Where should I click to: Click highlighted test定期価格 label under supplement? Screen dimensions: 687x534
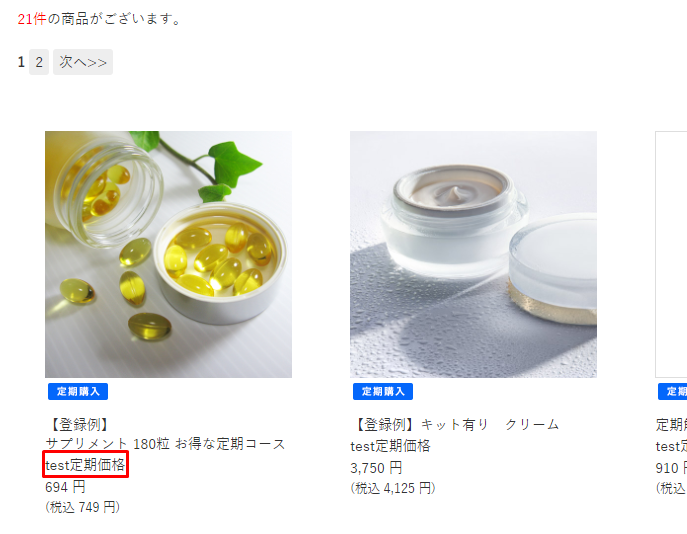click(x=85, y=464)
